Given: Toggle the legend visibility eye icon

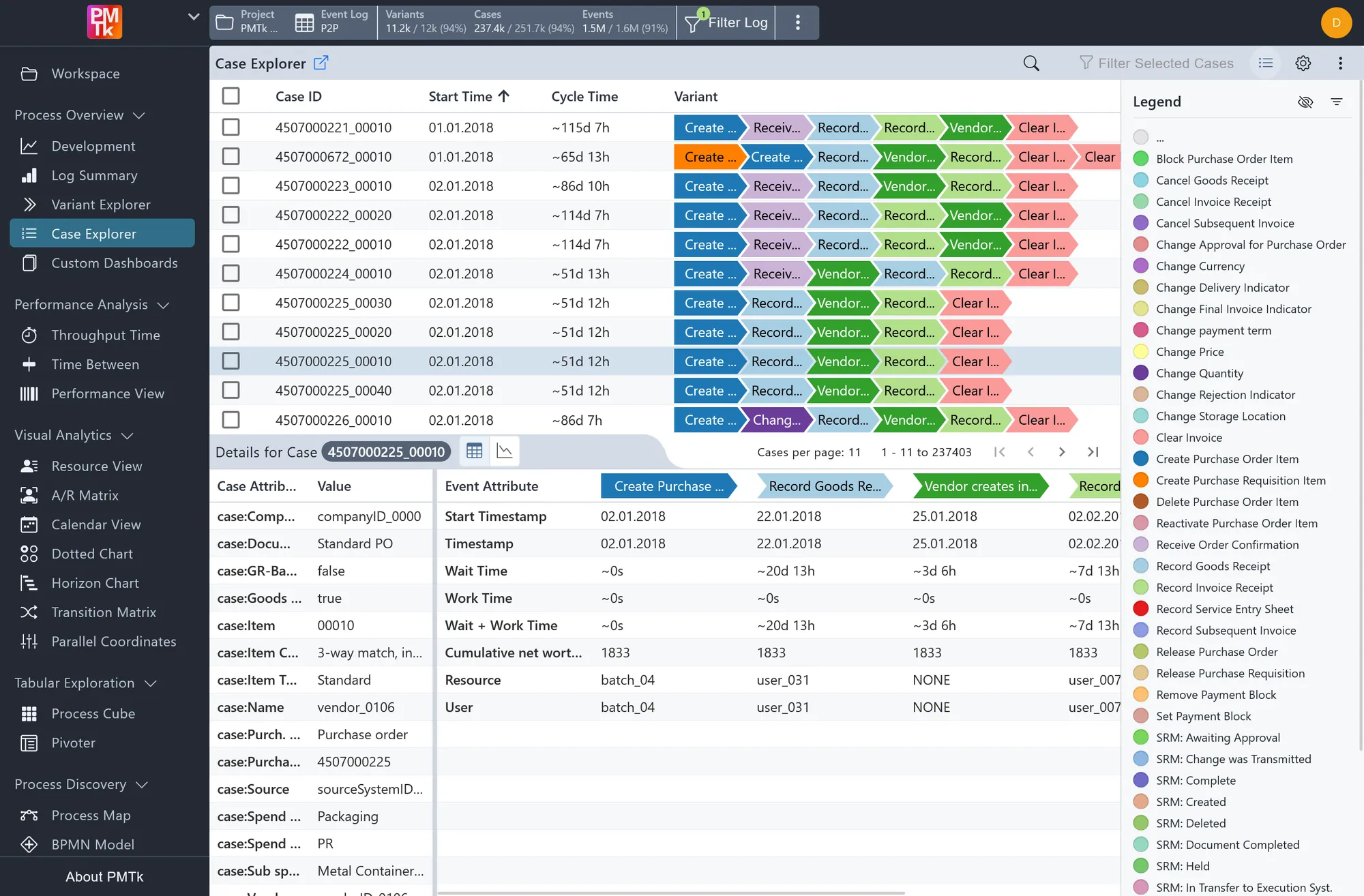Looking at the screenshot, I should click(x=1305, y=102).
